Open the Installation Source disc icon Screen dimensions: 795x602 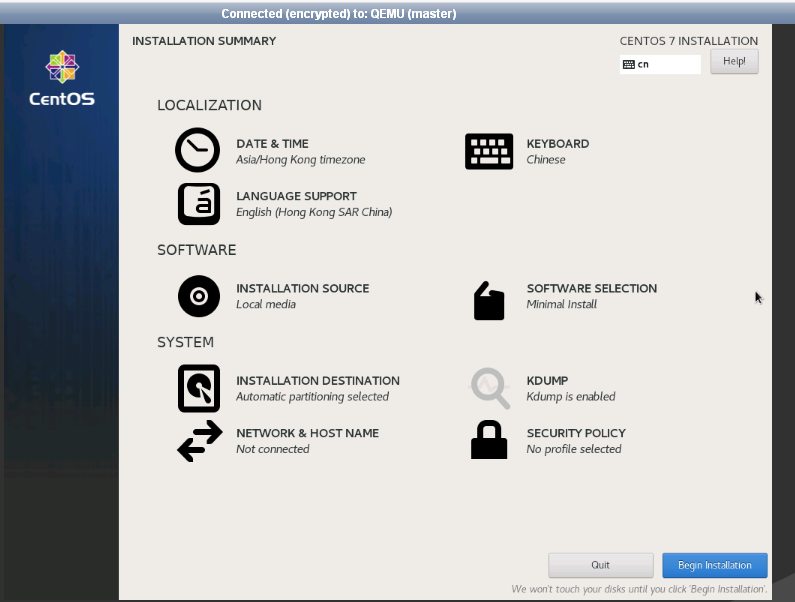(x=199, y=296)
